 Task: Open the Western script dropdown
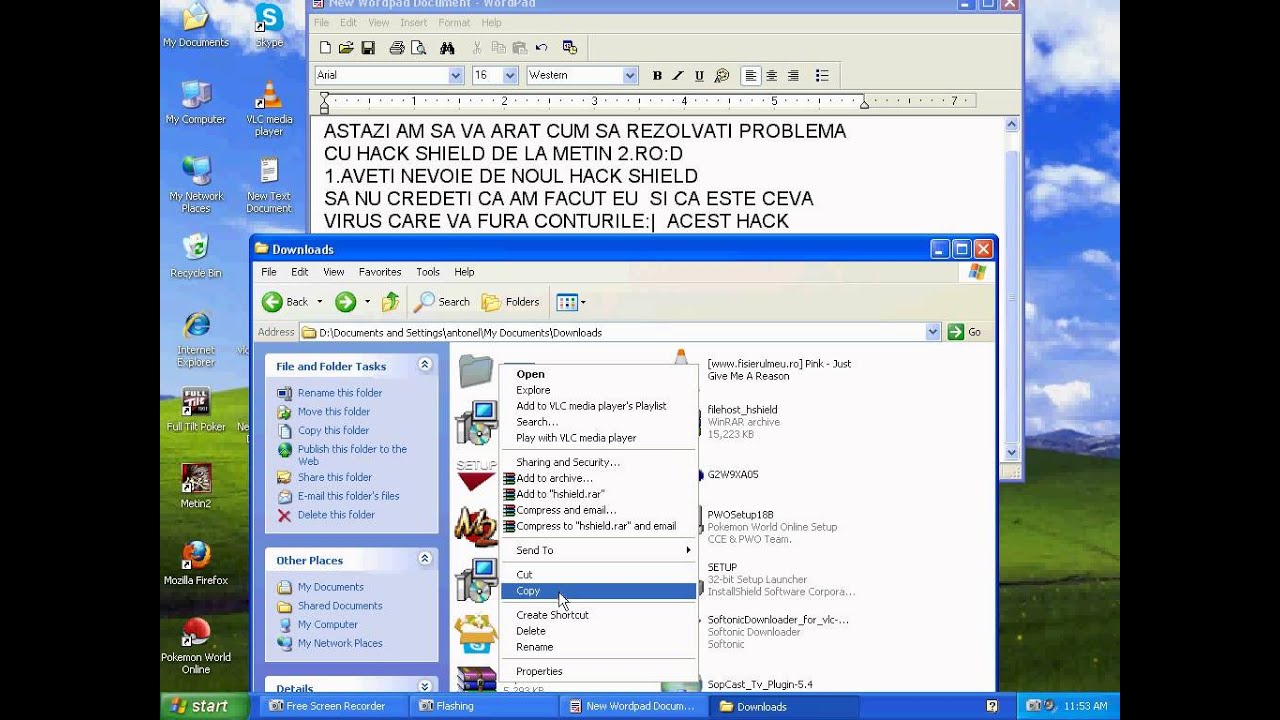click(x=630, y=75)
